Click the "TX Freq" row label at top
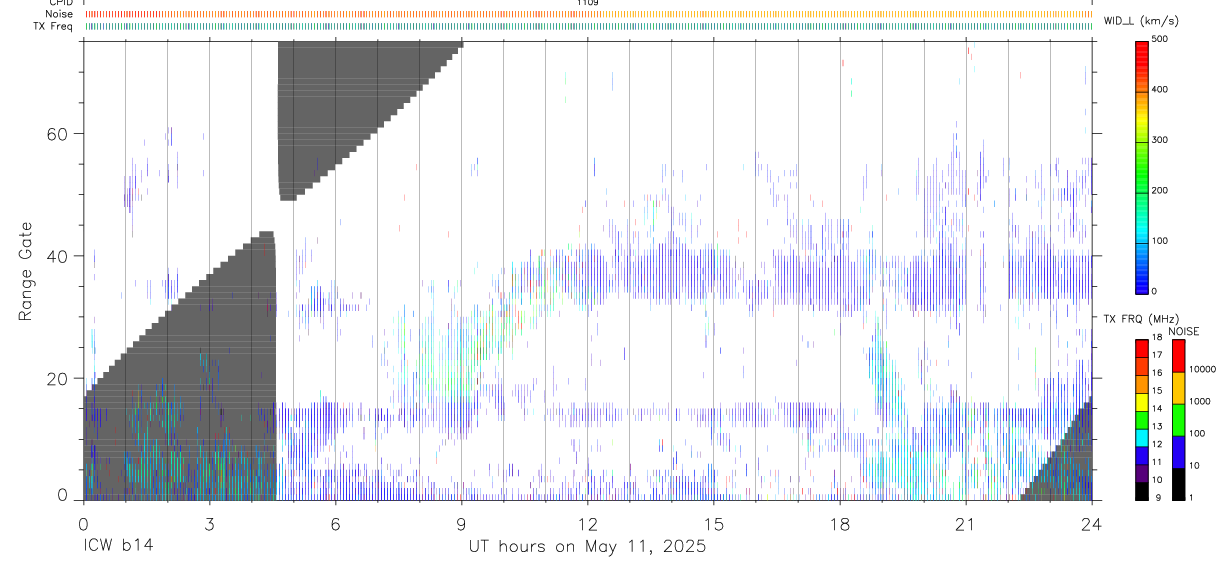 [53, 26]
